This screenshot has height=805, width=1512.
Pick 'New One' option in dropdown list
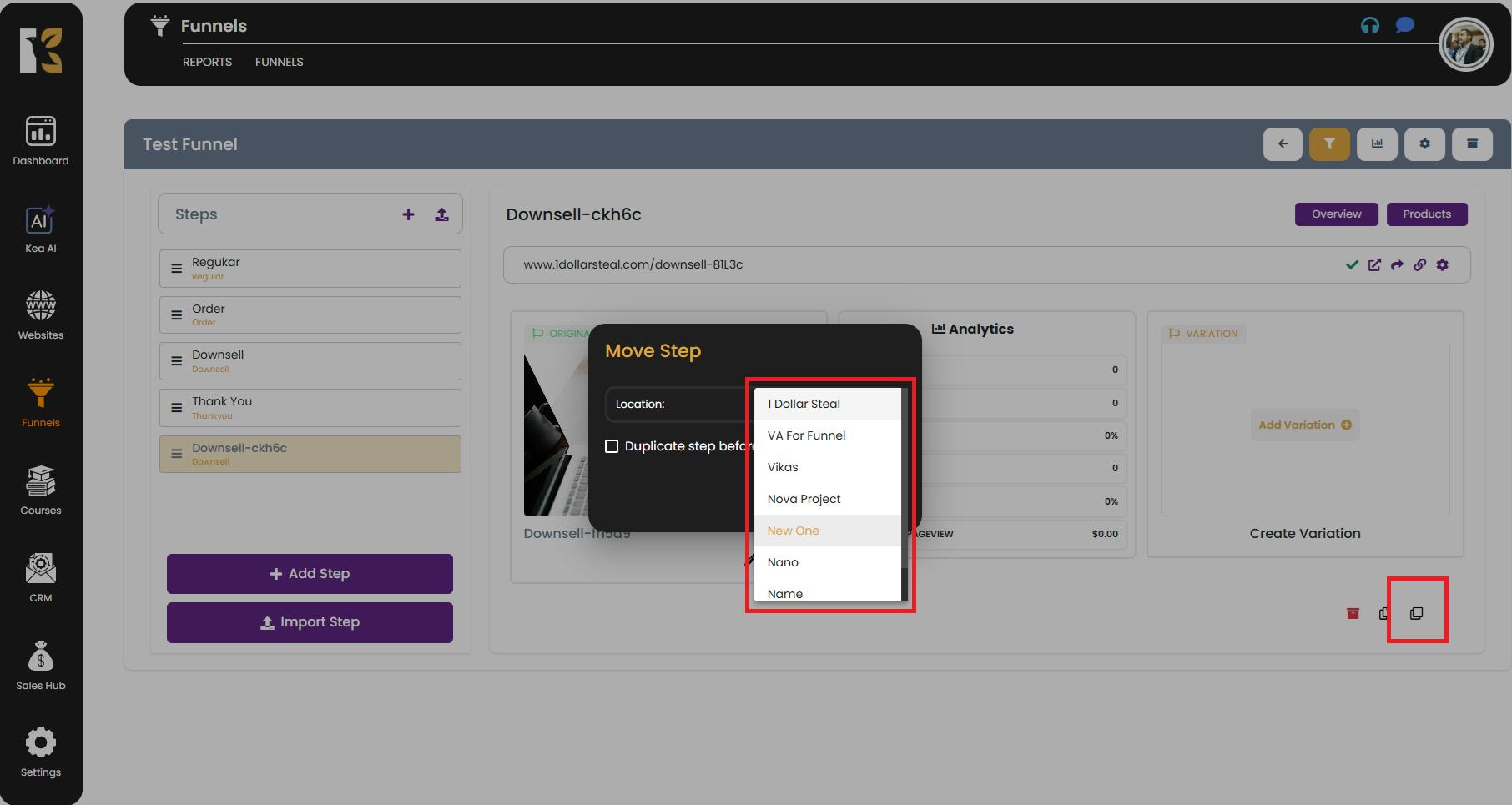tap(793, 531)
